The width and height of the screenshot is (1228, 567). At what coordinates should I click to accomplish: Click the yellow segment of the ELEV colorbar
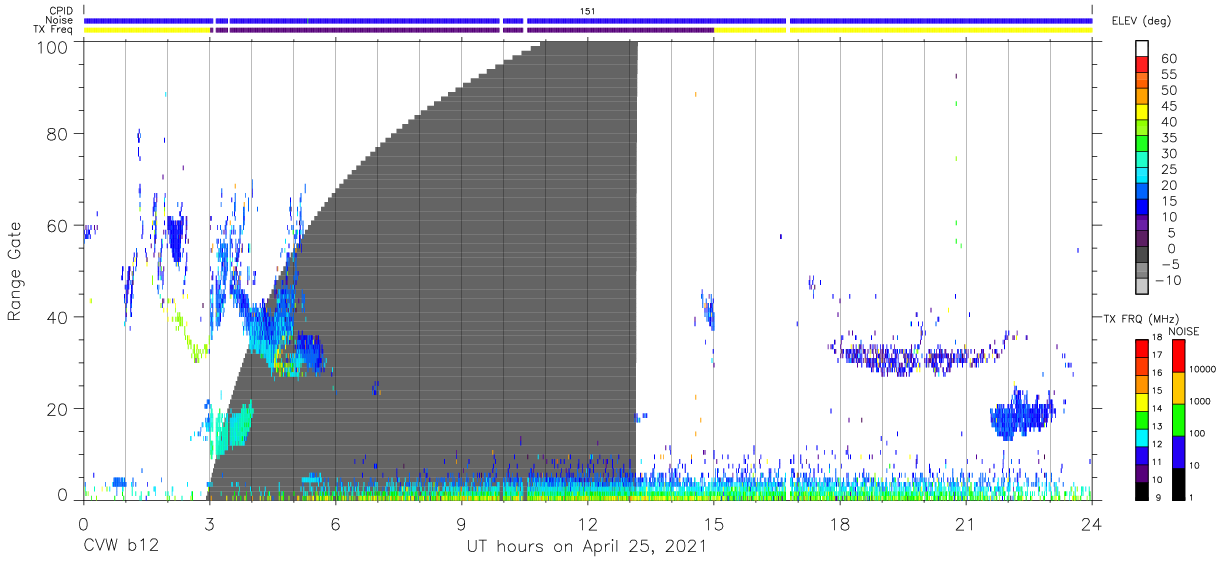pos(1144,114)
